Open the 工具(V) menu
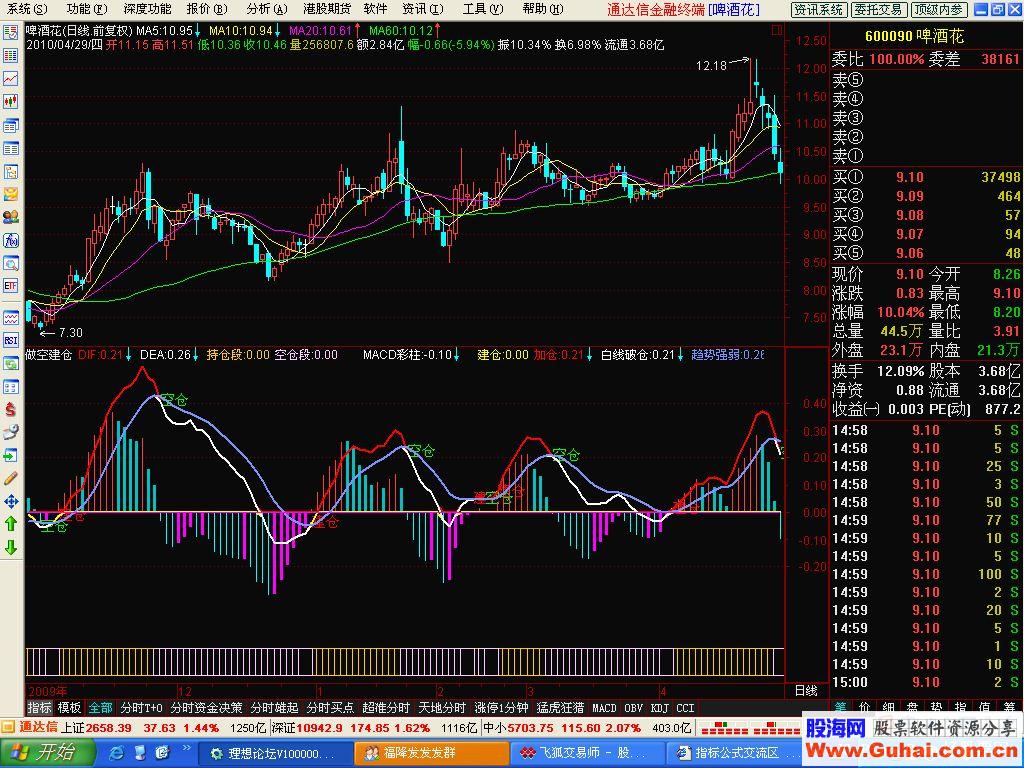The height and width of the screenshot is (768, 1024). coord(483,9)
